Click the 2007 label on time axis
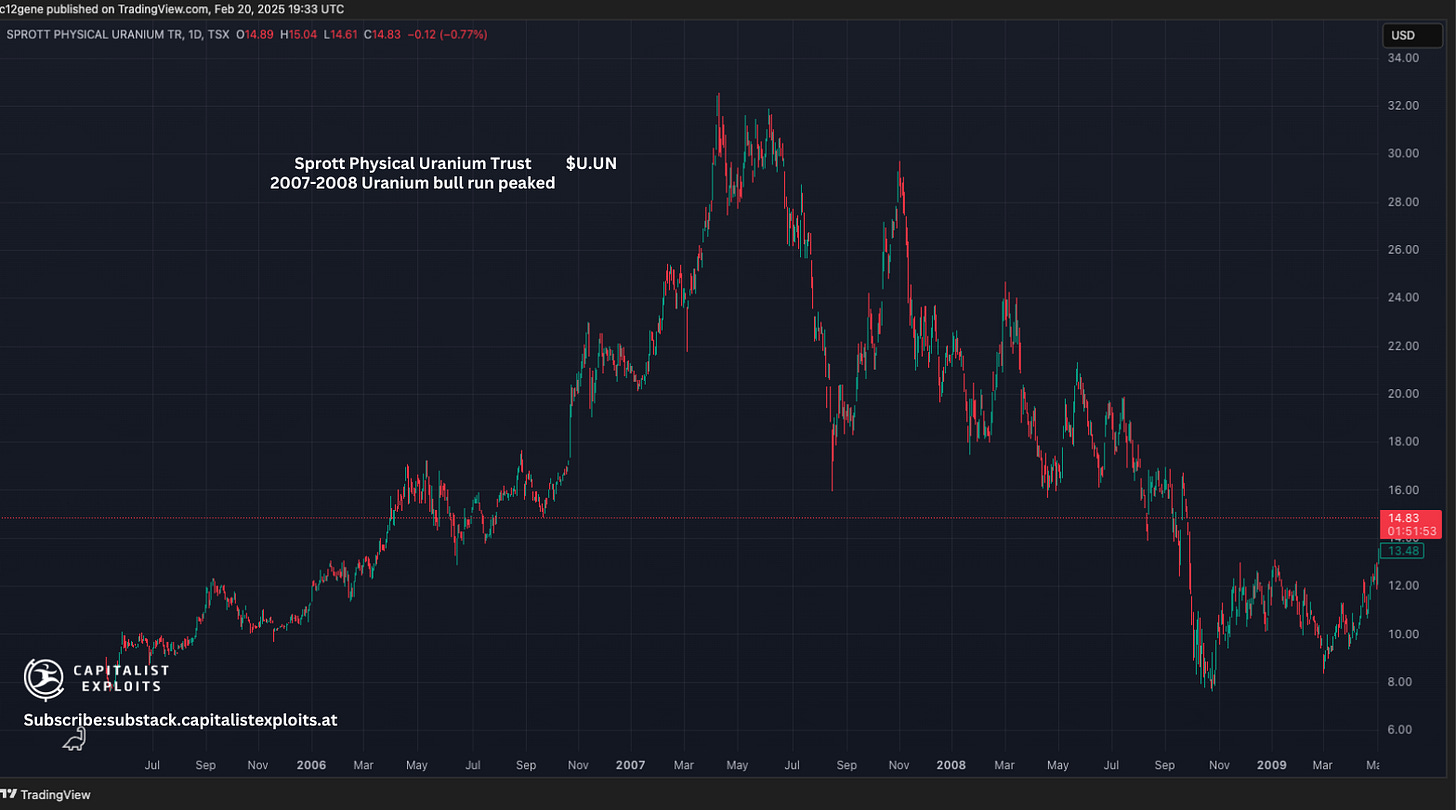1456x810 pixels. coord(630,766)
